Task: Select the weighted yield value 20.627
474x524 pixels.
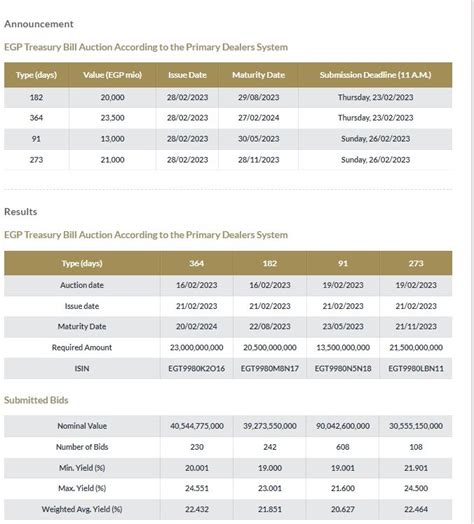Action: point(343,509)
